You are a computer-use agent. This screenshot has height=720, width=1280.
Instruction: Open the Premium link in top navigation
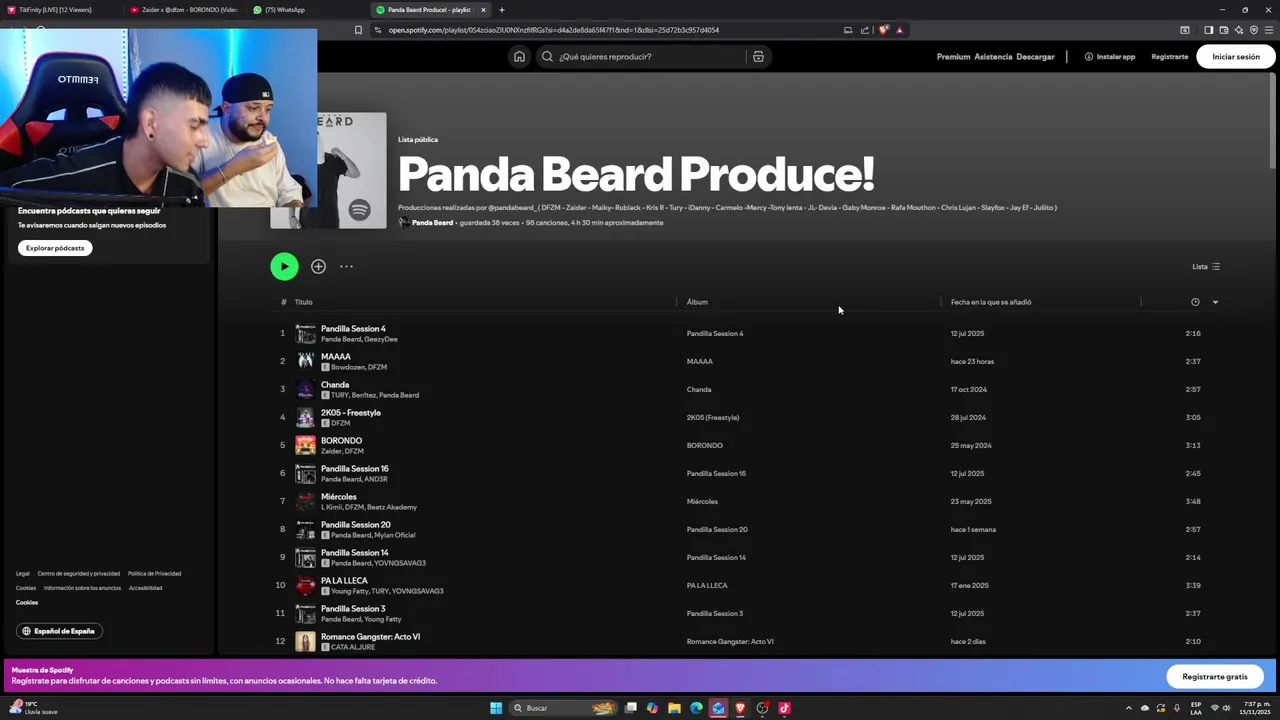click(x=953, y=57)
